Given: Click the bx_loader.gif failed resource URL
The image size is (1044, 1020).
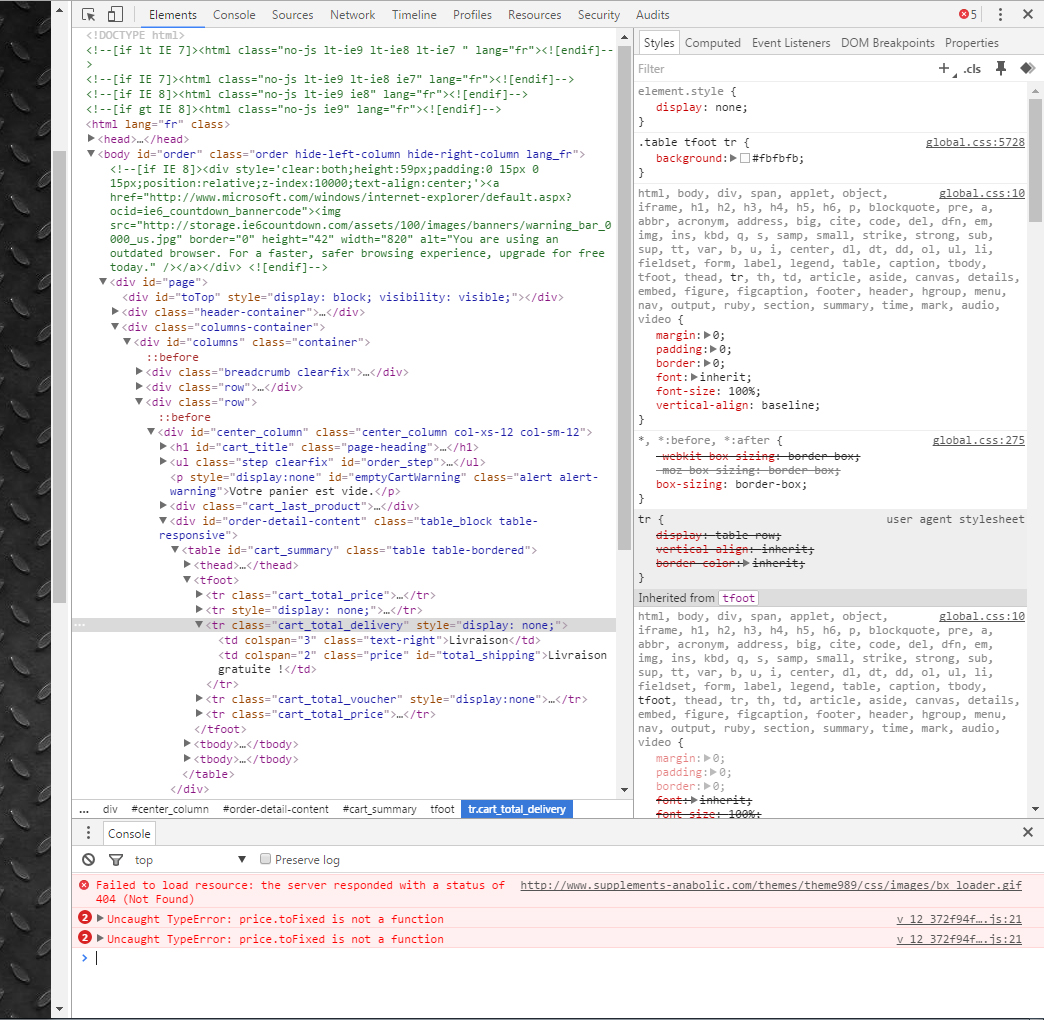Looking at the screenshot, I should (770, 885).
